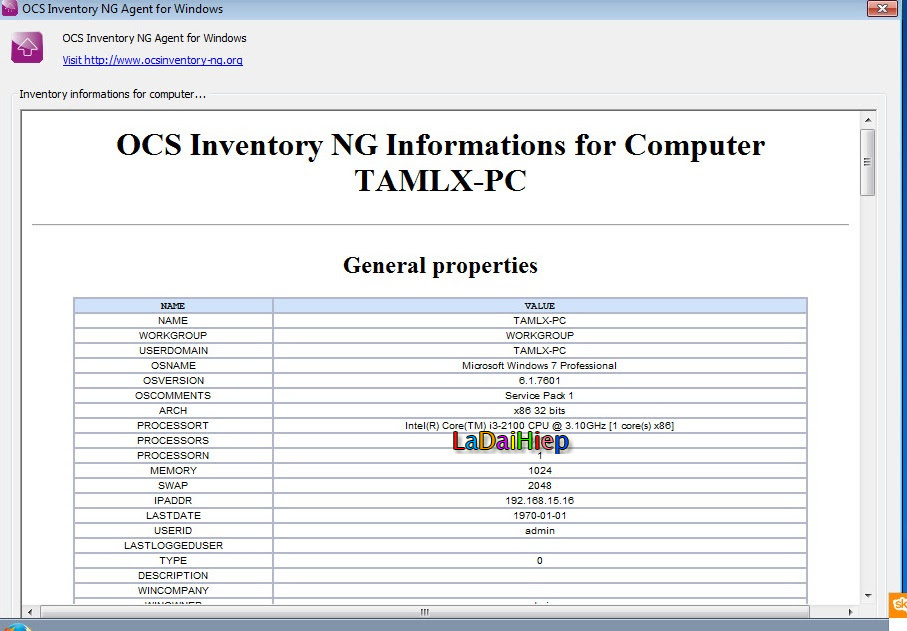Click the WORKGROUP label cell
Viewport: 907px width, 631px height.
pyautogui.click(x=173, y=335)
